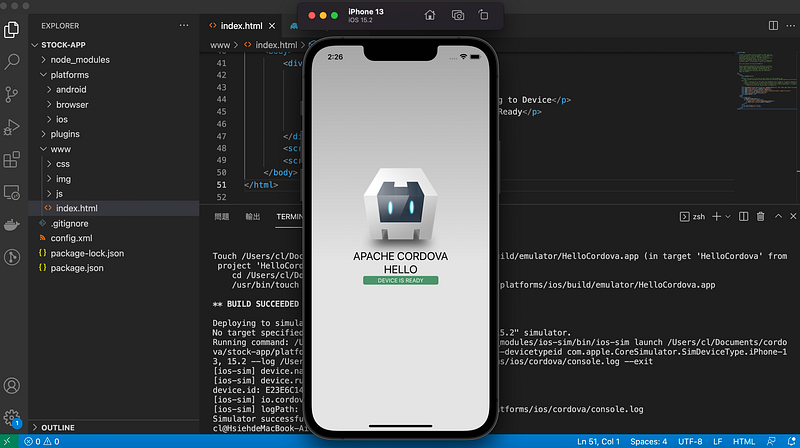
Task: Open notifications bell in status bar
Action: click(791, 441)
